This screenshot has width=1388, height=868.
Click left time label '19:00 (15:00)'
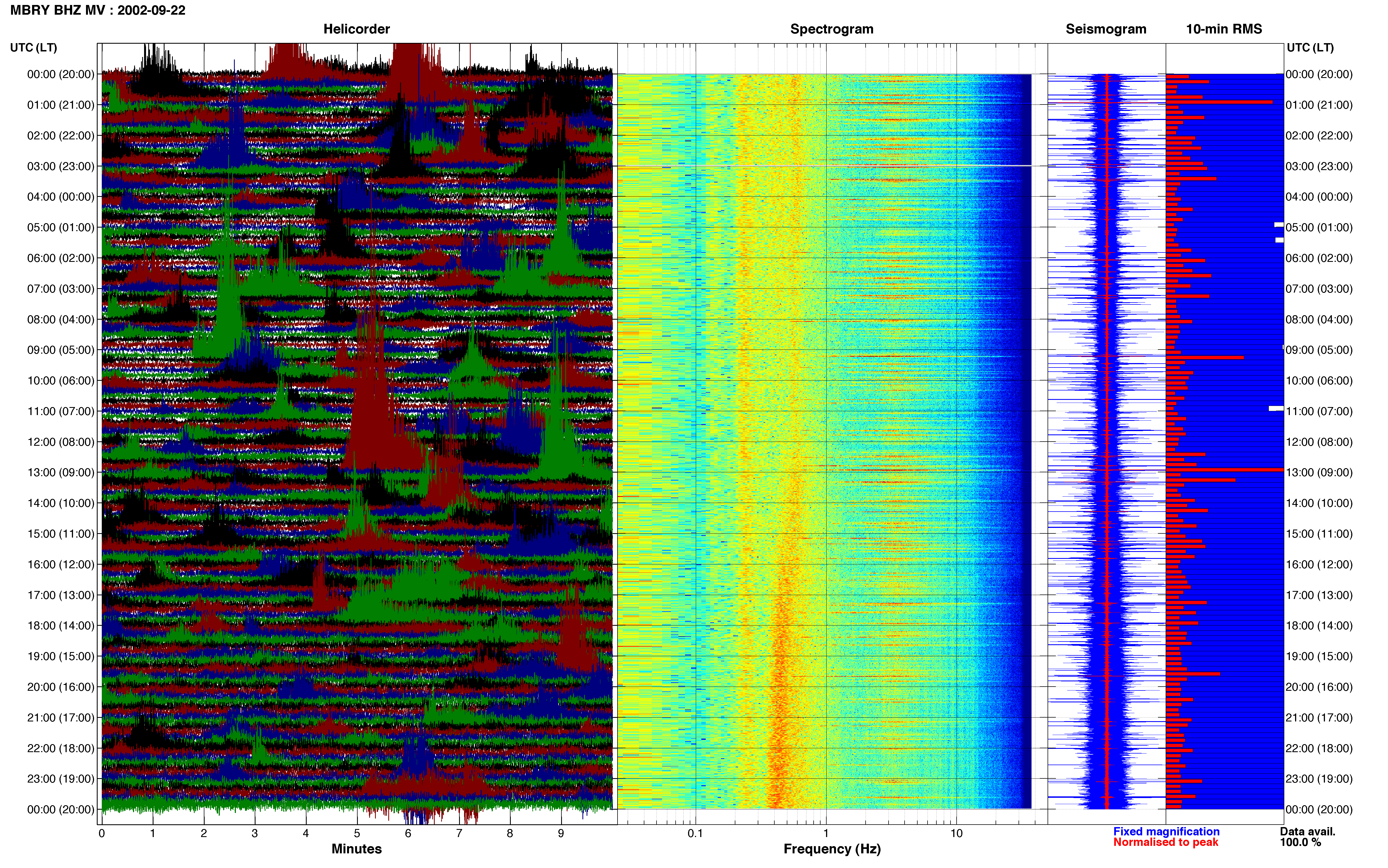point(61,656)
